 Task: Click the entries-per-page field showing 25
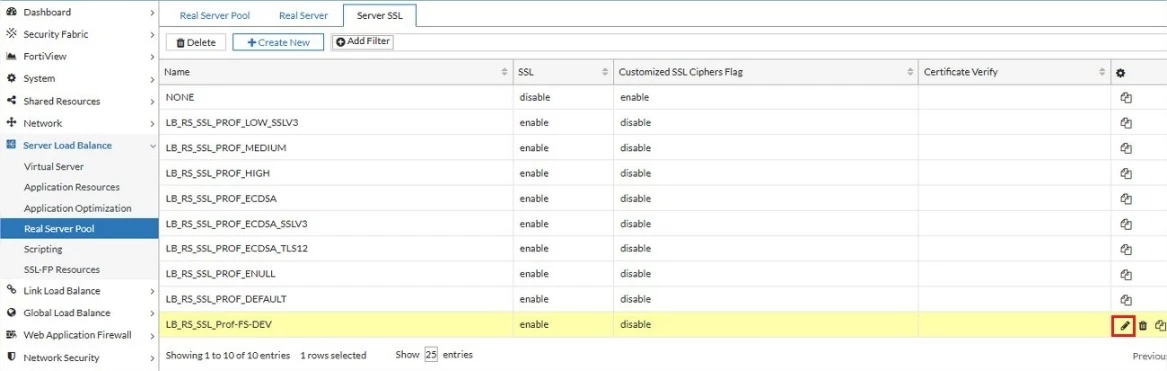tap(431, 355)
